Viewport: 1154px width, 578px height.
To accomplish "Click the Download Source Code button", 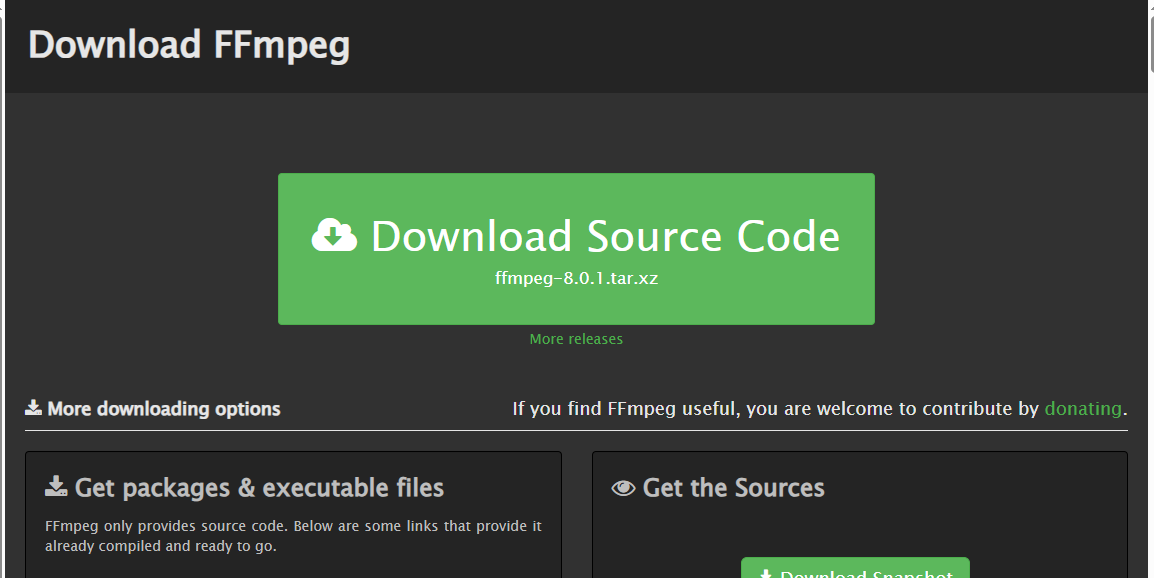I will [x=576, y=249].
